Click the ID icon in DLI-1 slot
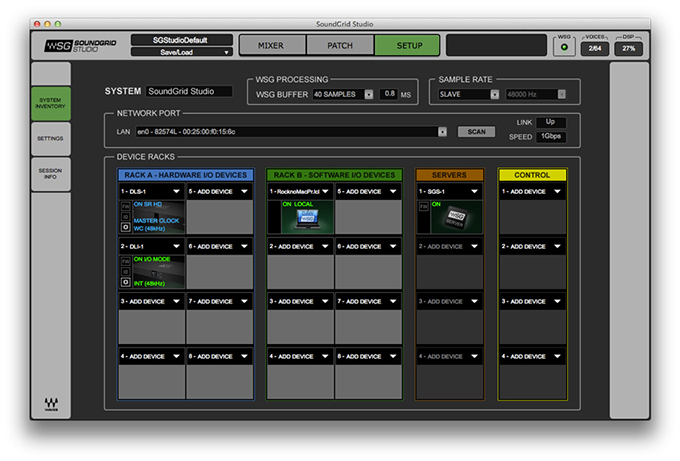 pyautogui.click(x=125, y=272)
